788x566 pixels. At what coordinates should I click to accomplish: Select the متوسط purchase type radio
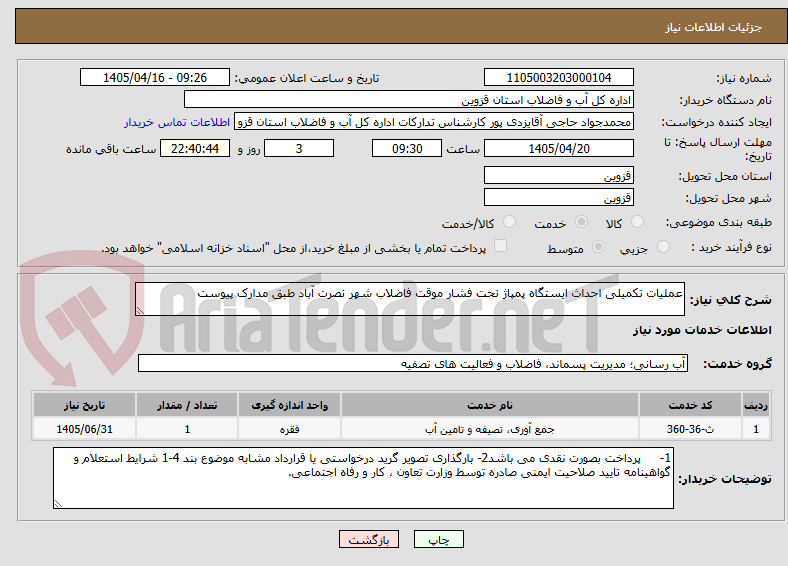[x=599, y=247]
